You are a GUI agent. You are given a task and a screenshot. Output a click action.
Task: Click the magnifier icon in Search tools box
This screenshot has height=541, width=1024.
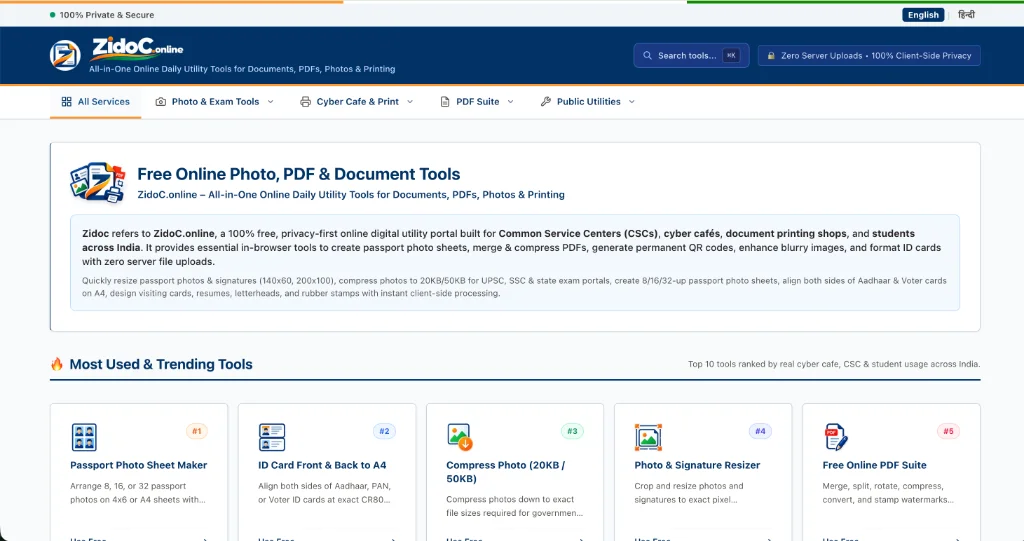pos(647,56)
